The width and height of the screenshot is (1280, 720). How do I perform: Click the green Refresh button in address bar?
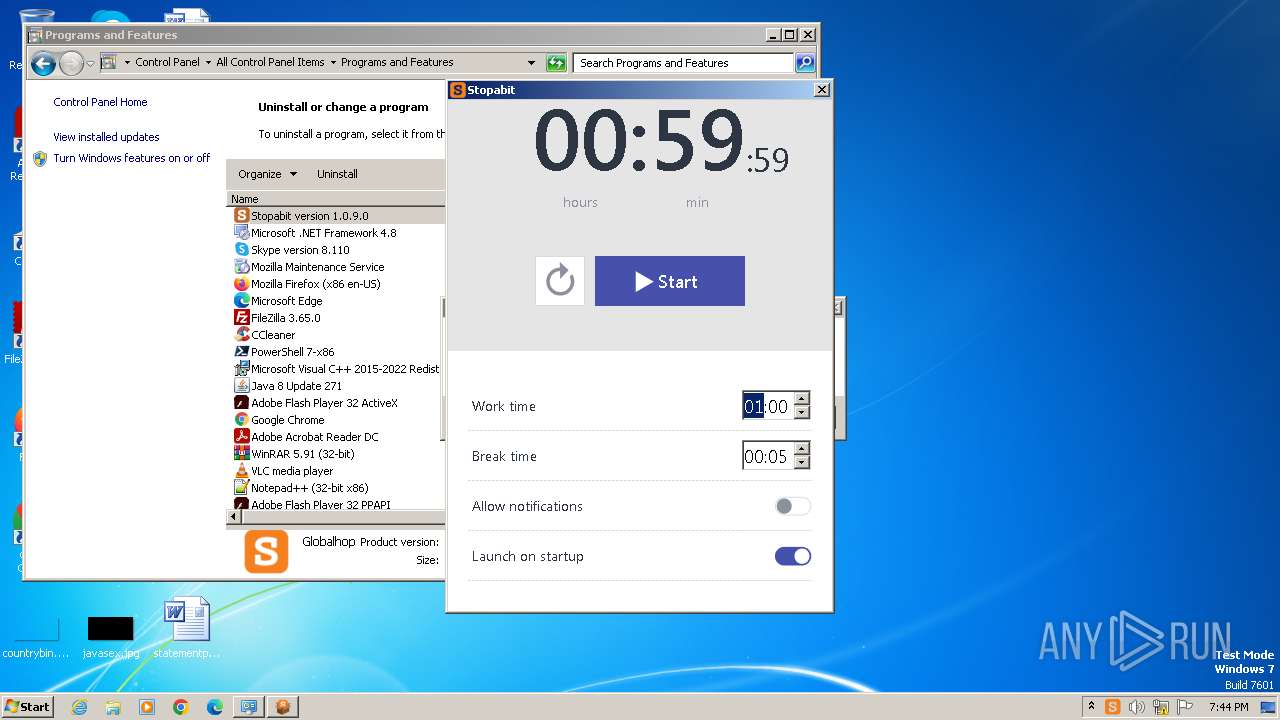pos(557,63)
